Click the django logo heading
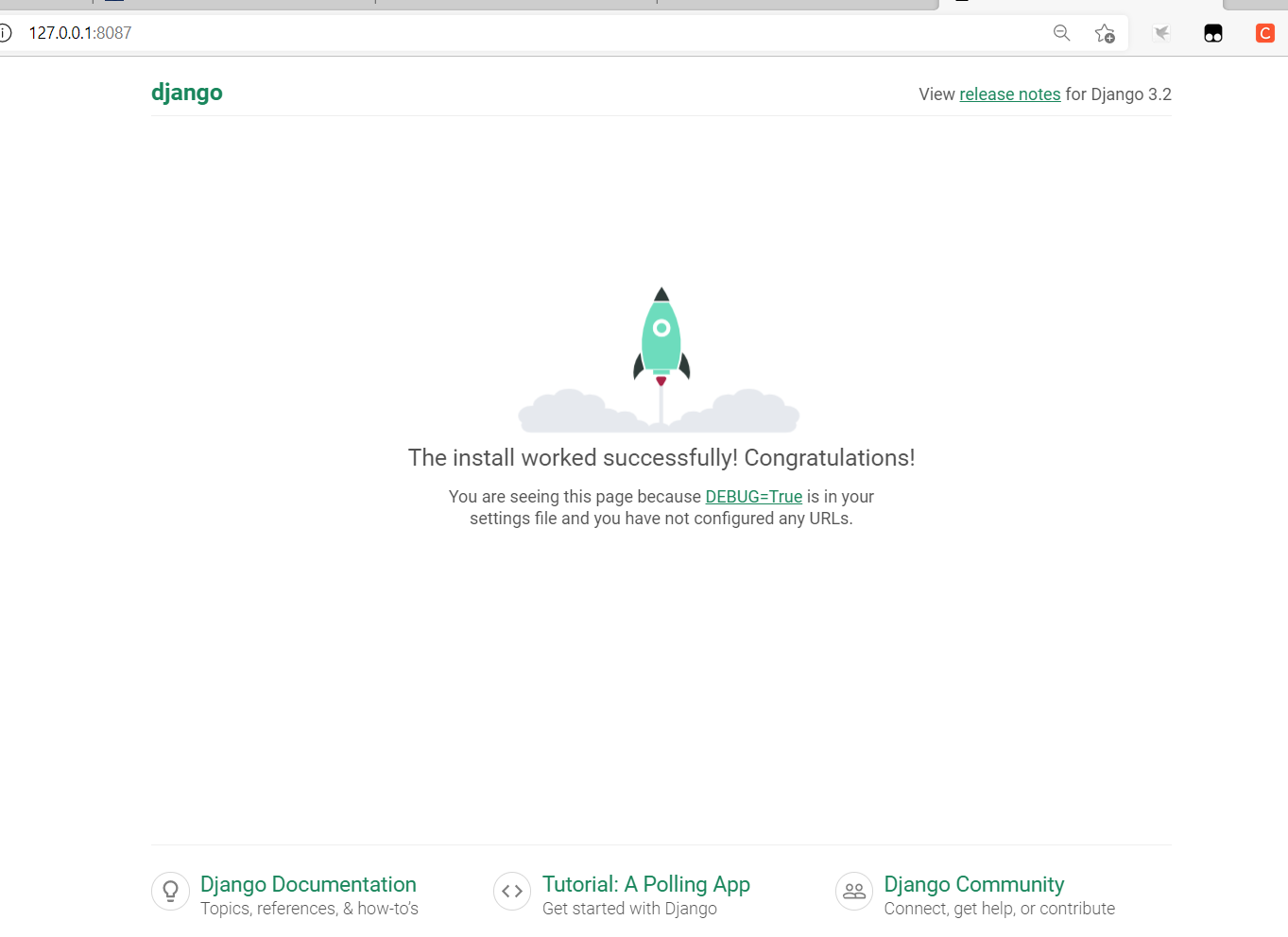The width and height of the screenshot is (1288, 937). (x=187, y=93)
